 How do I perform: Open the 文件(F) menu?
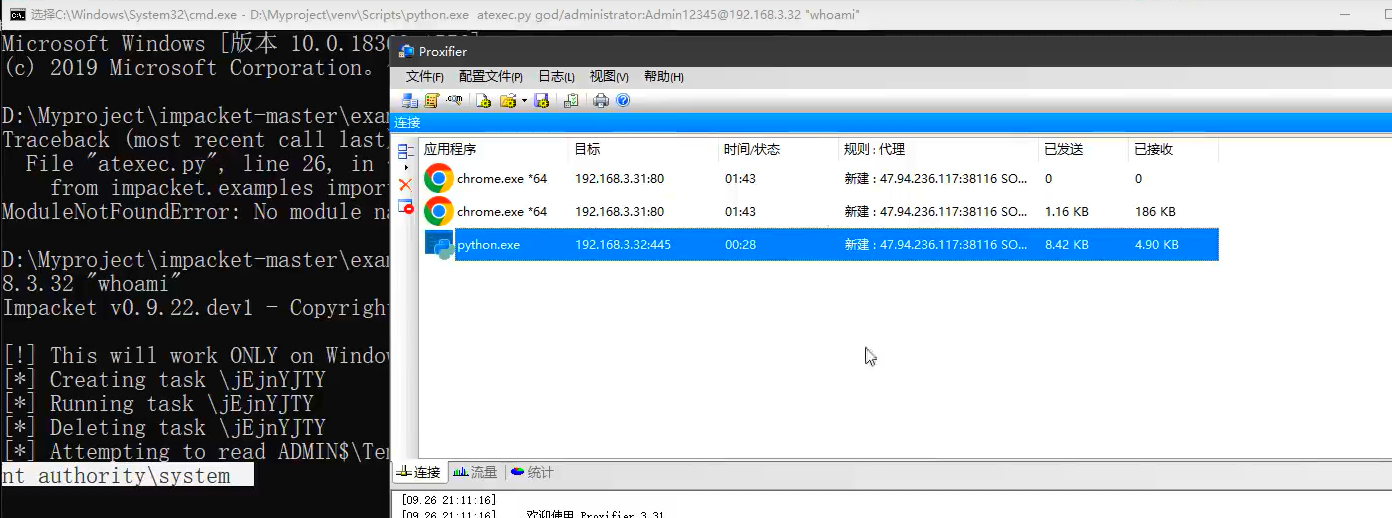coord(425,77)
